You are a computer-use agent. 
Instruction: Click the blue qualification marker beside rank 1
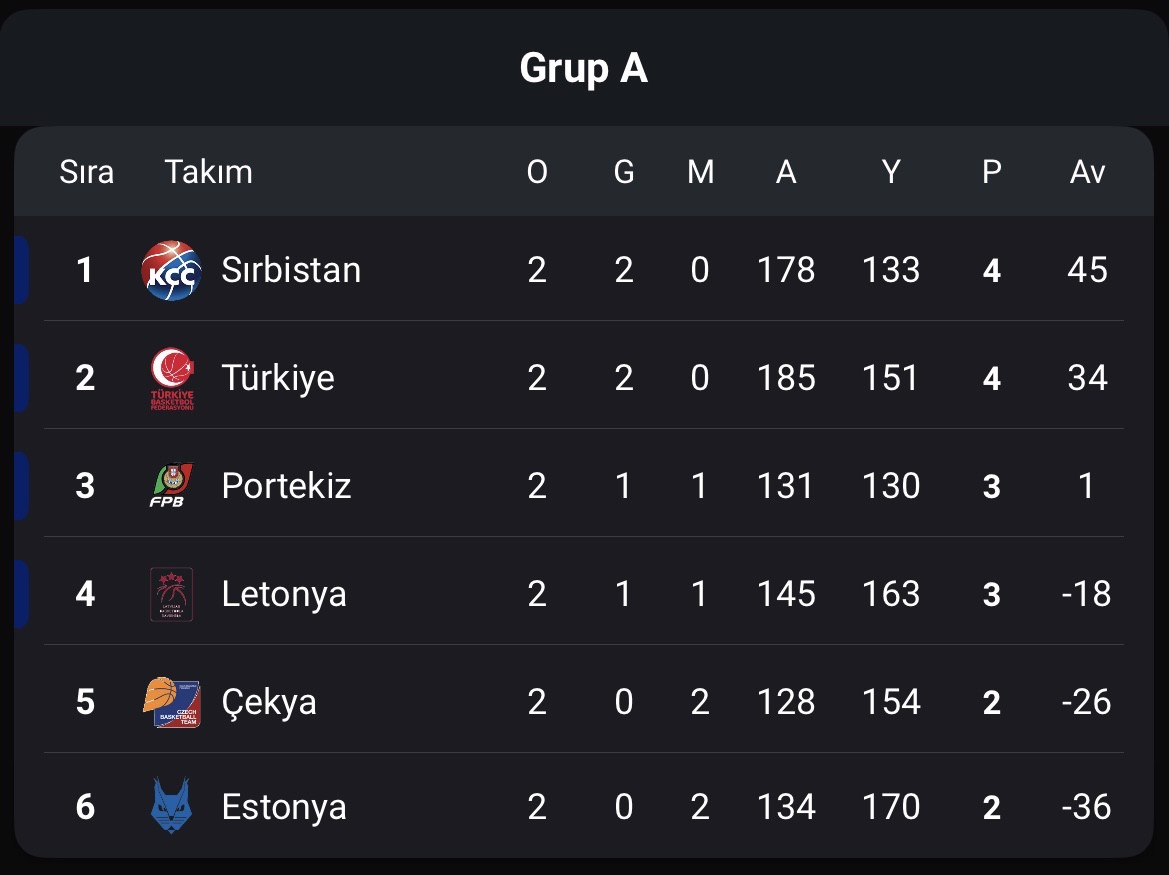[21, 270]
